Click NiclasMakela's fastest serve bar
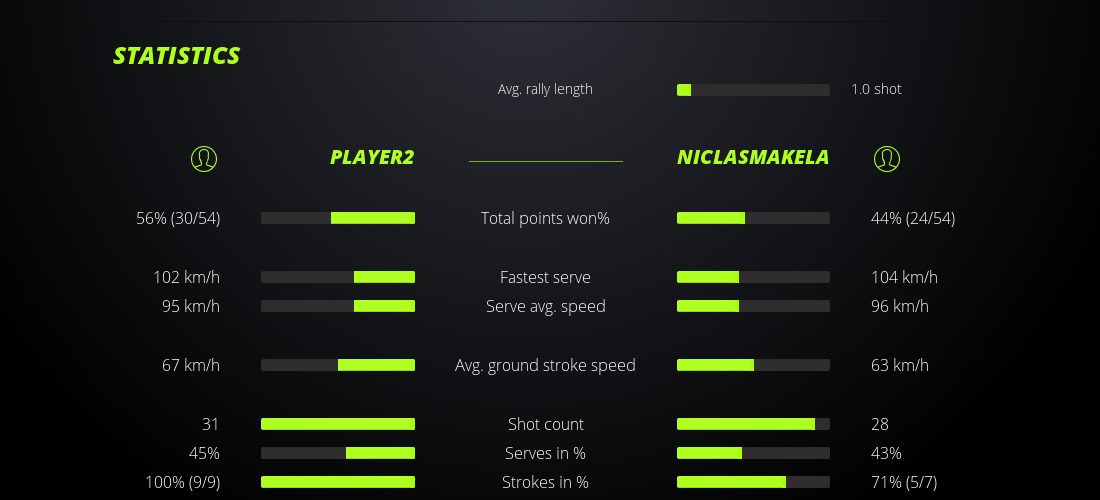 point(753,277)
